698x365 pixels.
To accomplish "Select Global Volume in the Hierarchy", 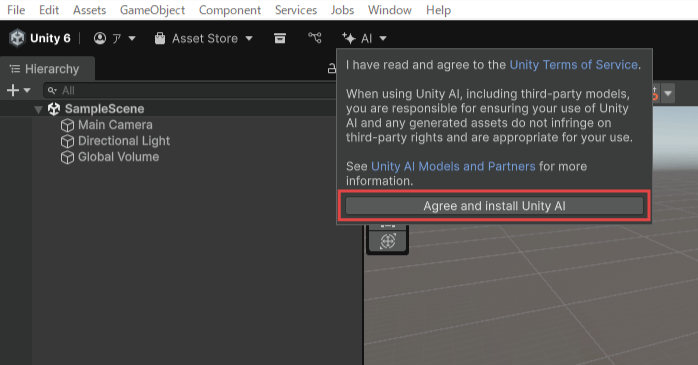I will tap(118, 157).
